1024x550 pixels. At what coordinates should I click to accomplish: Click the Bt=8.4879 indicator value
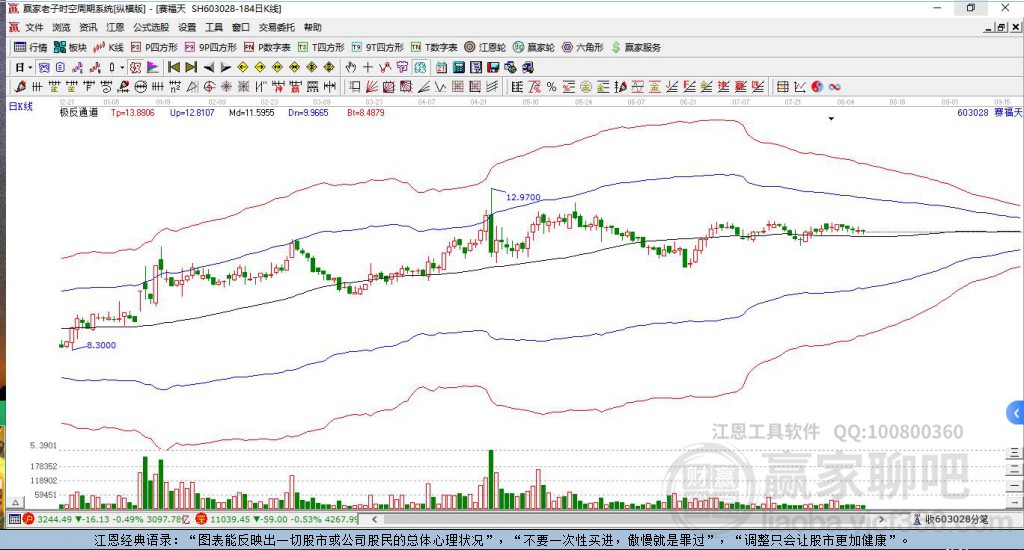pyautogui.click(x=366, y=112)
